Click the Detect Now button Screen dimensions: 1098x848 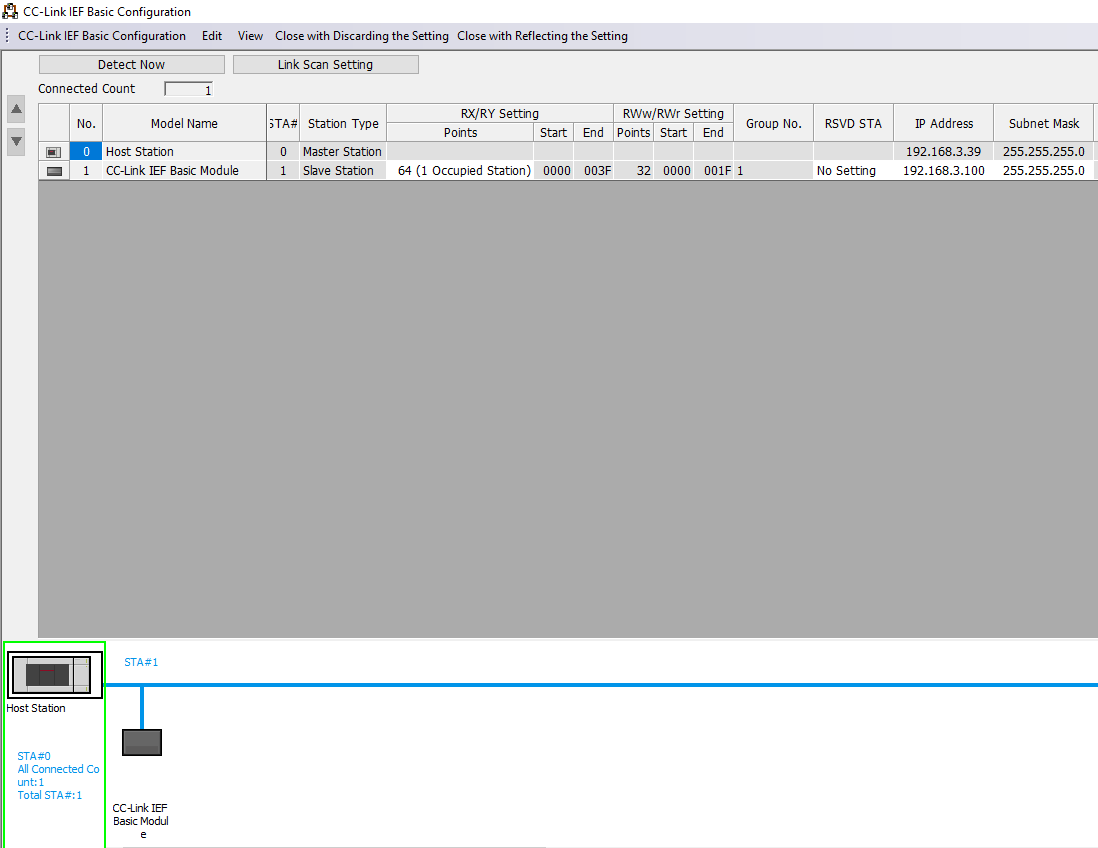coord(132,64)
